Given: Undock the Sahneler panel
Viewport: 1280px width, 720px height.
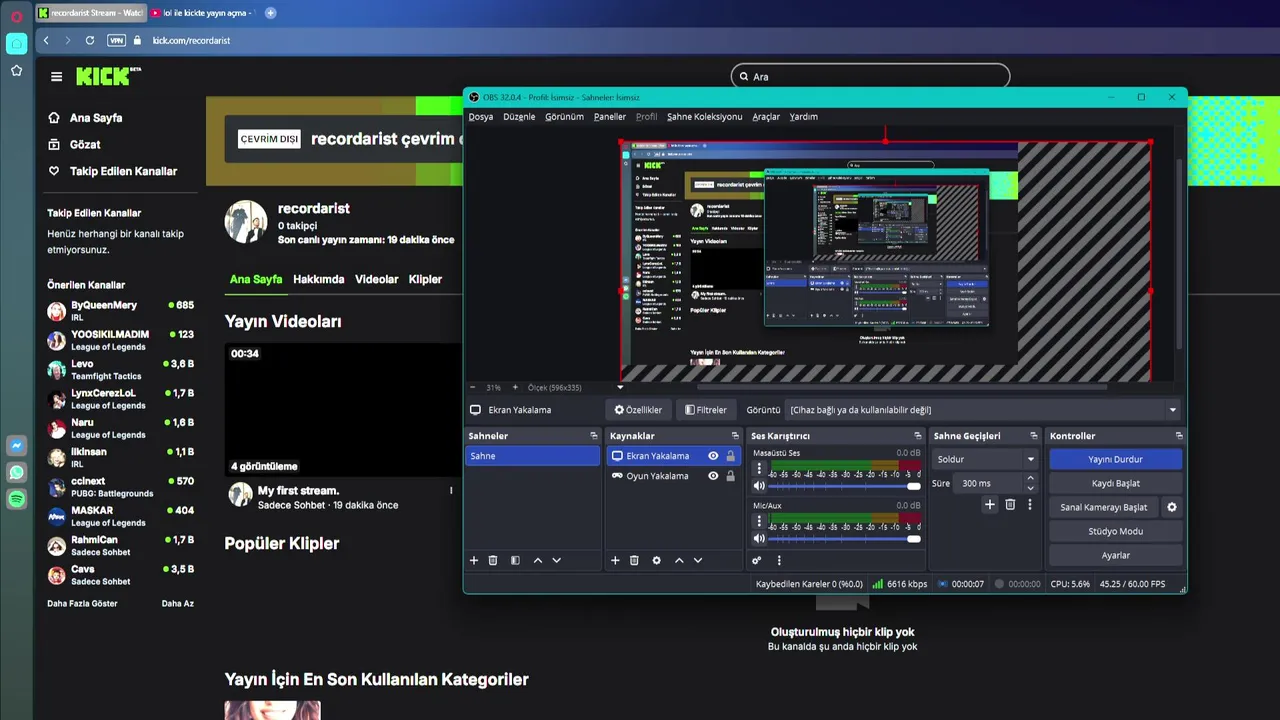Looking at the screenshot, I should pos(593,436).
